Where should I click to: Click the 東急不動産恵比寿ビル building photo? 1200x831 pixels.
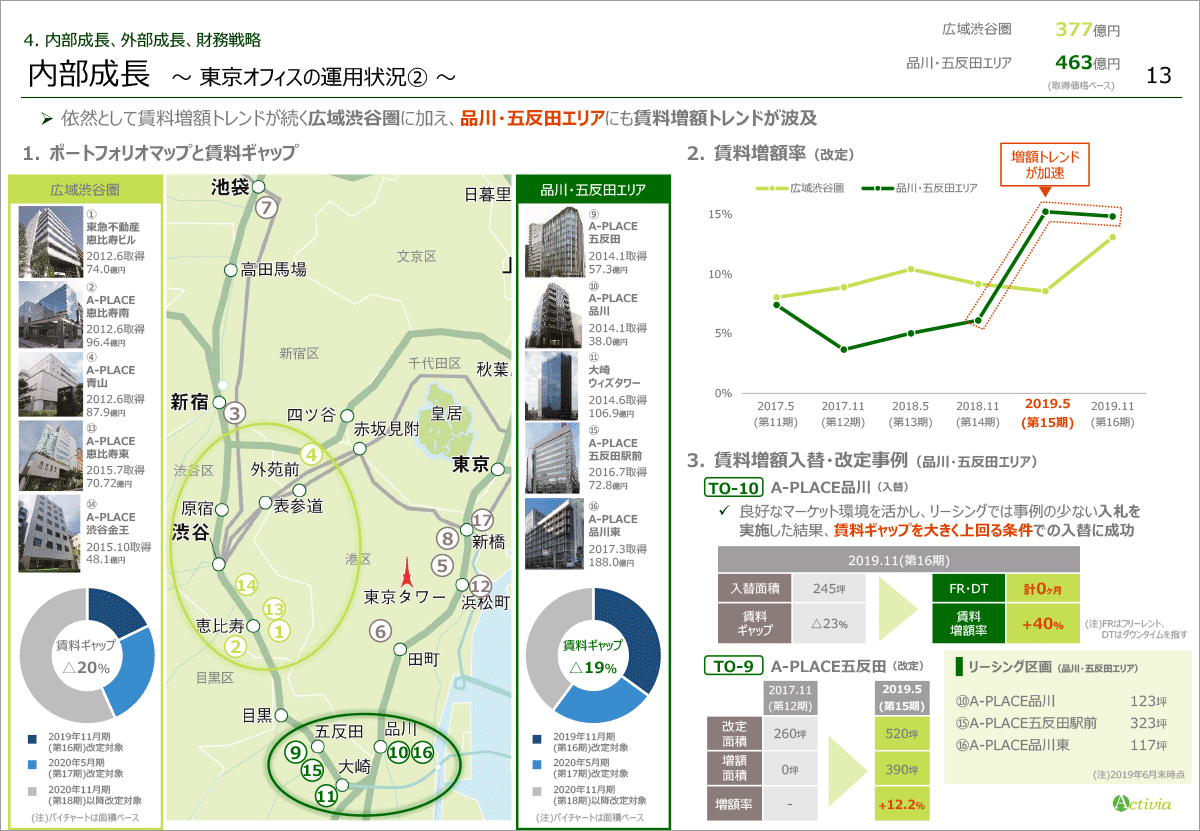(x=49, y=241)
